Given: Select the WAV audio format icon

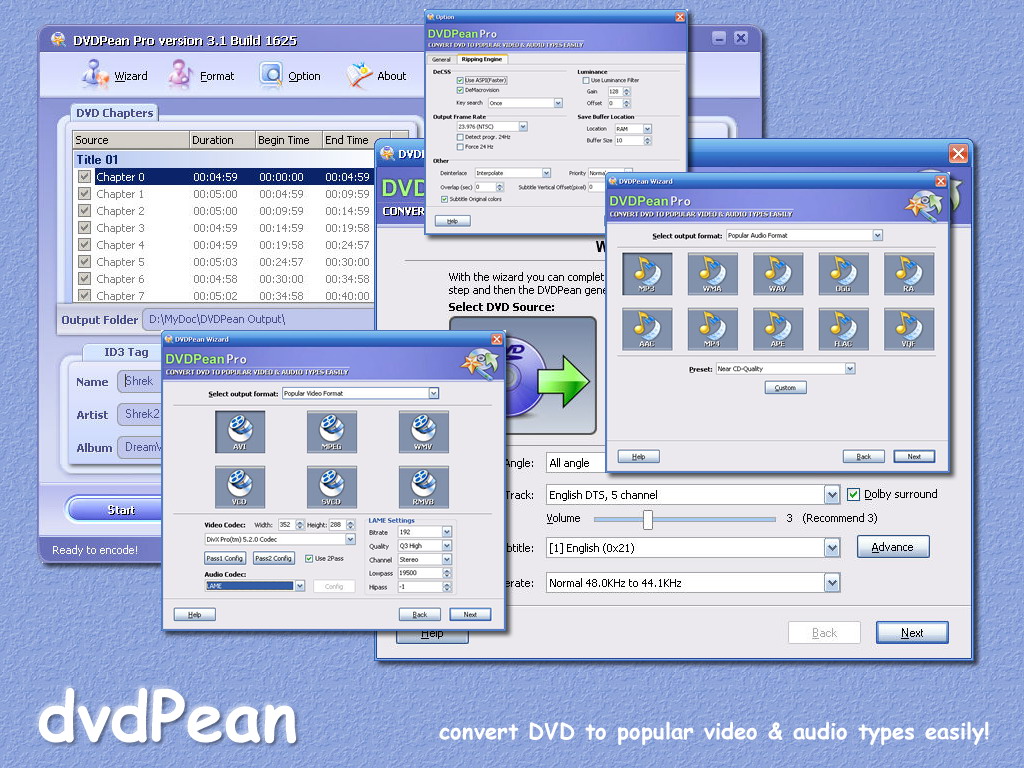Looking at the screenshot, I should click(778, 274).
